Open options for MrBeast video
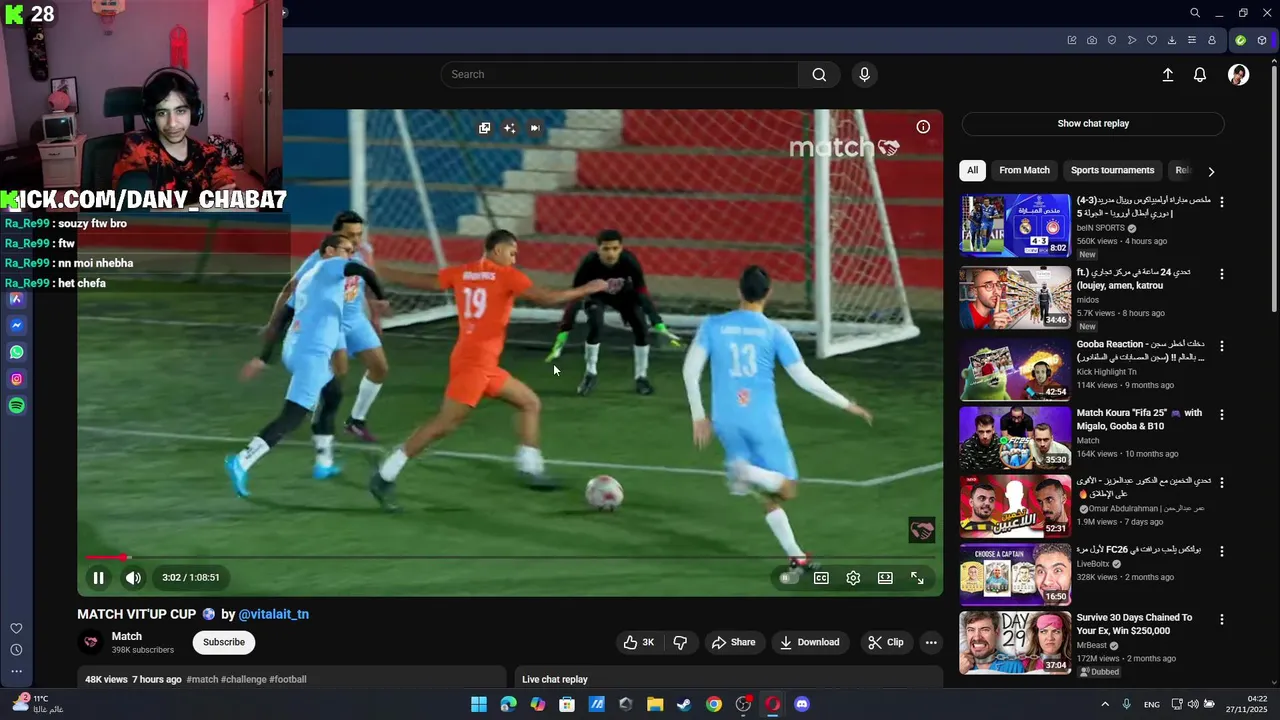Screen dimensions: 1280x720 (1221, 619)
